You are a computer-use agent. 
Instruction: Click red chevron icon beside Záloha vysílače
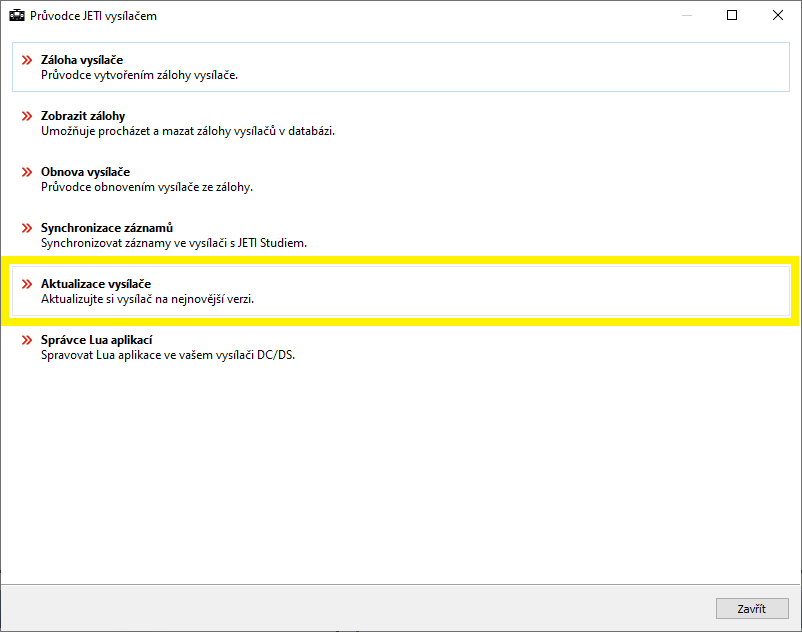coord(27,60)
